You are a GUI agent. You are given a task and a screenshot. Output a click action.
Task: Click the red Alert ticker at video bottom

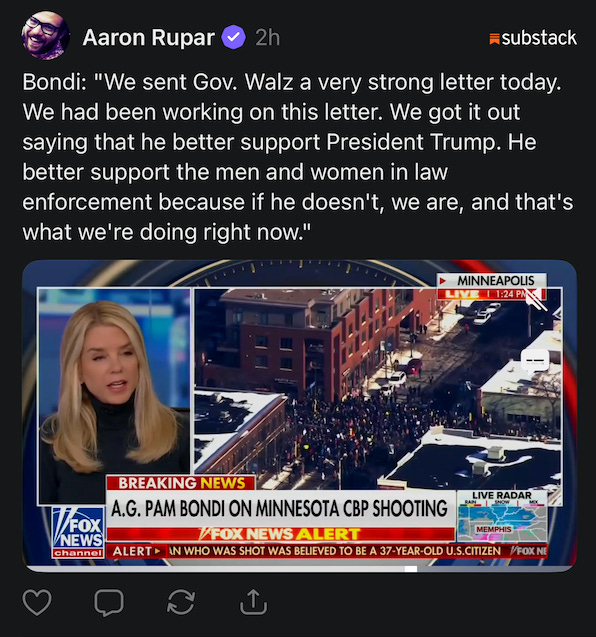pyautogui.click(x=327, y=551)
